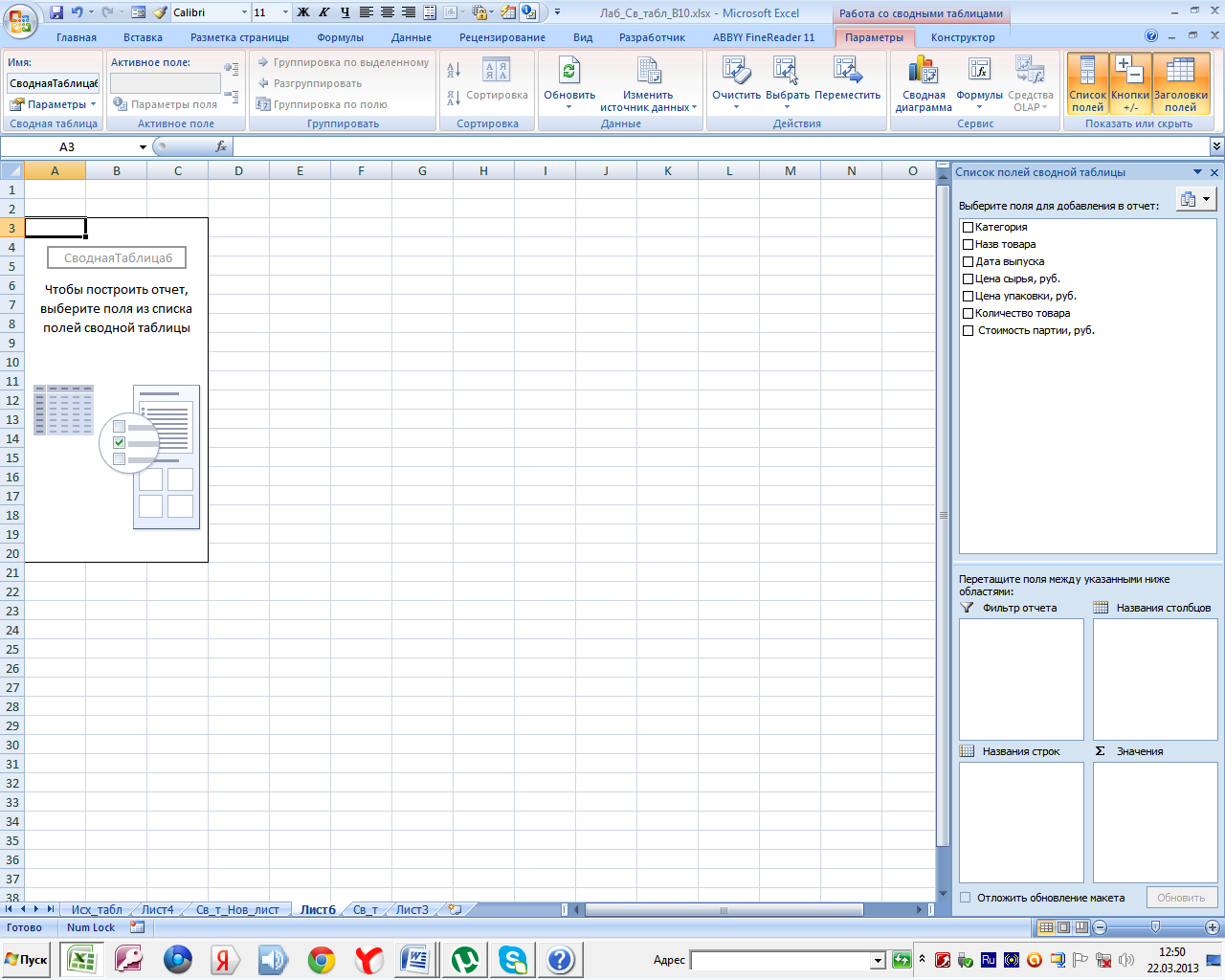
Task: Check the Назв товара field
Action: coord(969,245)
